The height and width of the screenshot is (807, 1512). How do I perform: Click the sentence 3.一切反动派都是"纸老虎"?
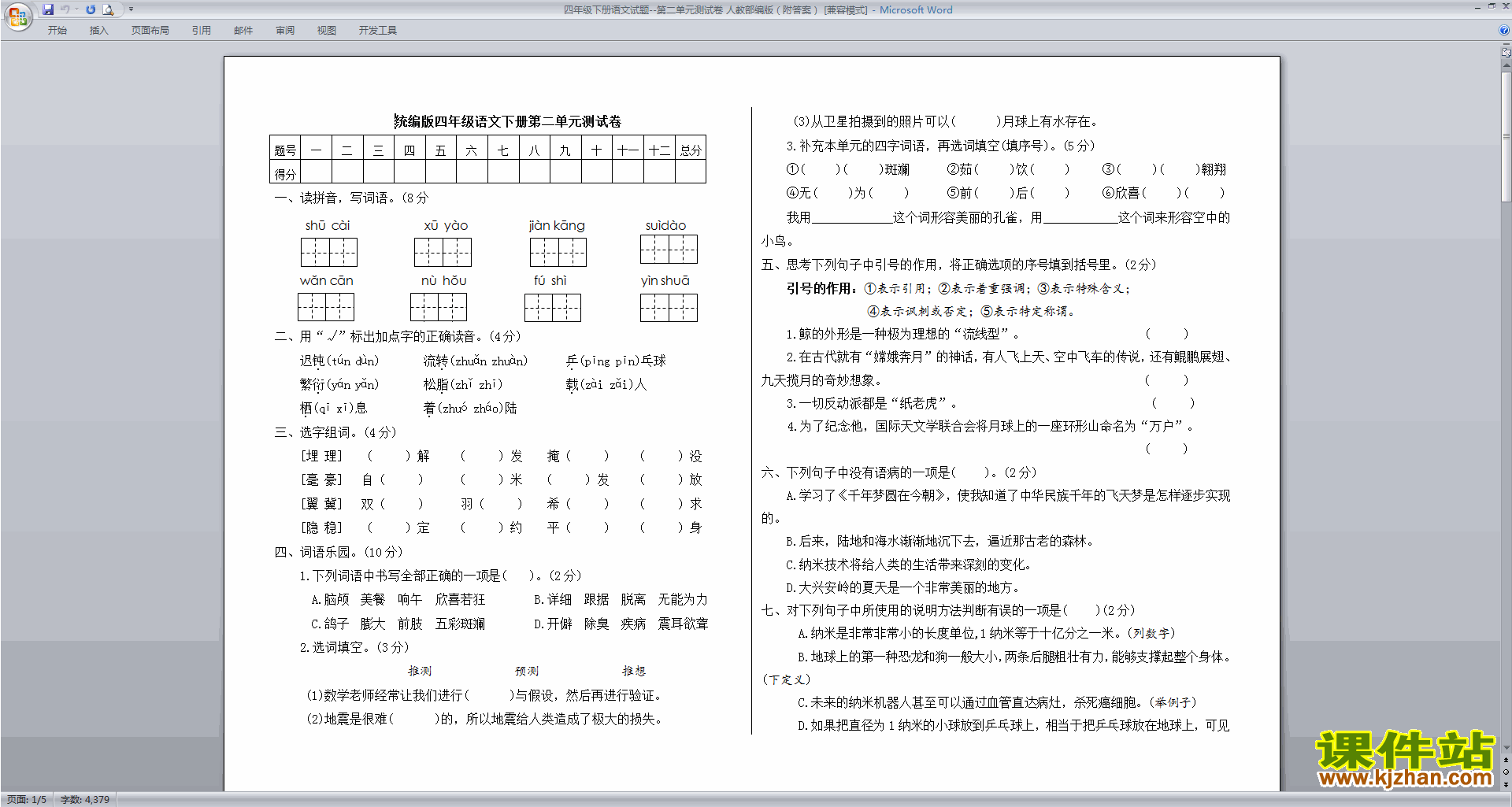(x=872, y=403)
